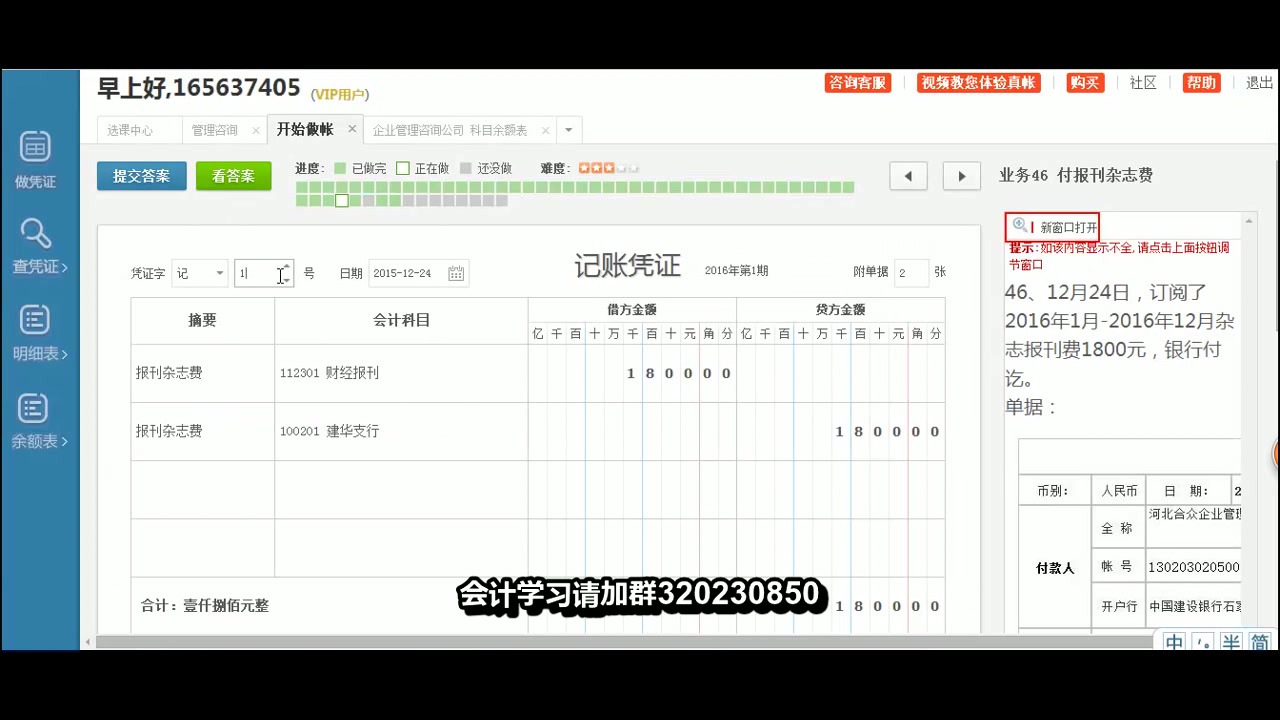The image size is (1280, 720).
Task: Decrease voucher number with down stepper
Action: tap(286, 280)
